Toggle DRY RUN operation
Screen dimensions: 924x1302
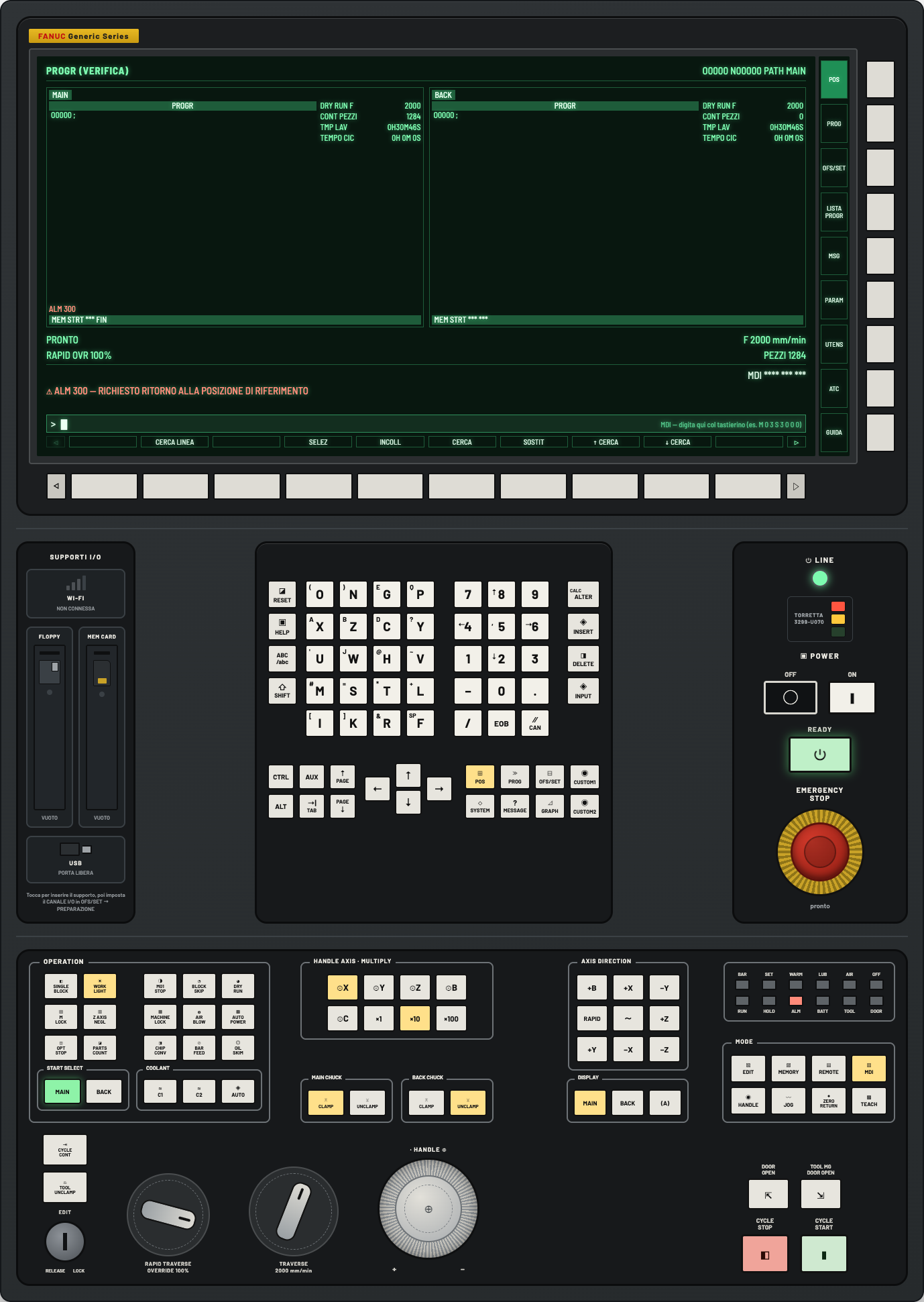pyautogui.click(x=238, y=987)
